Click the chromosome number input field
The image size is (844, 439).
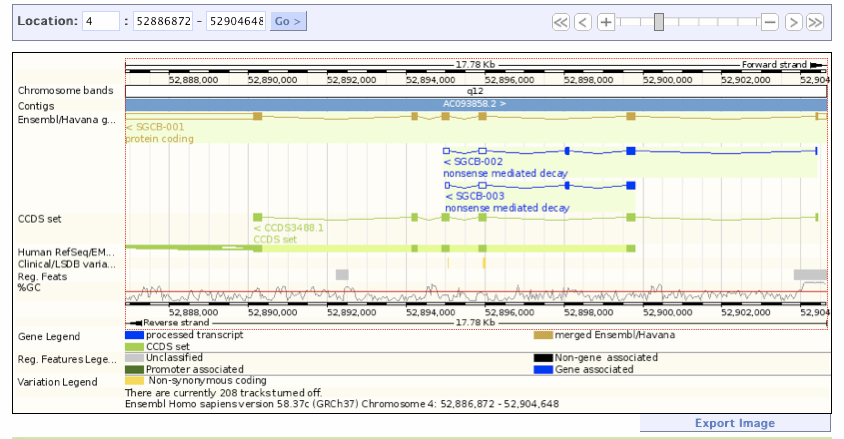[100, 21]
